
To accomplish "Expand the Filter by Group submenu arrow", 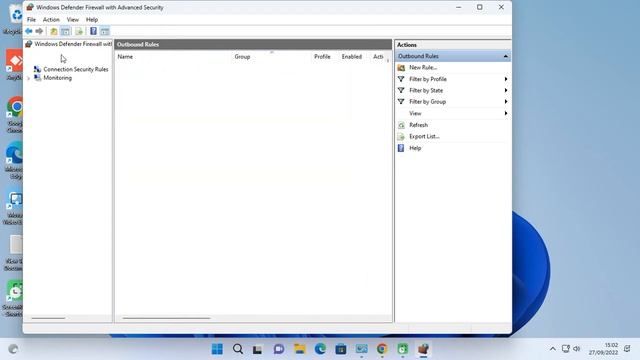I will click(x=506, y=102).
